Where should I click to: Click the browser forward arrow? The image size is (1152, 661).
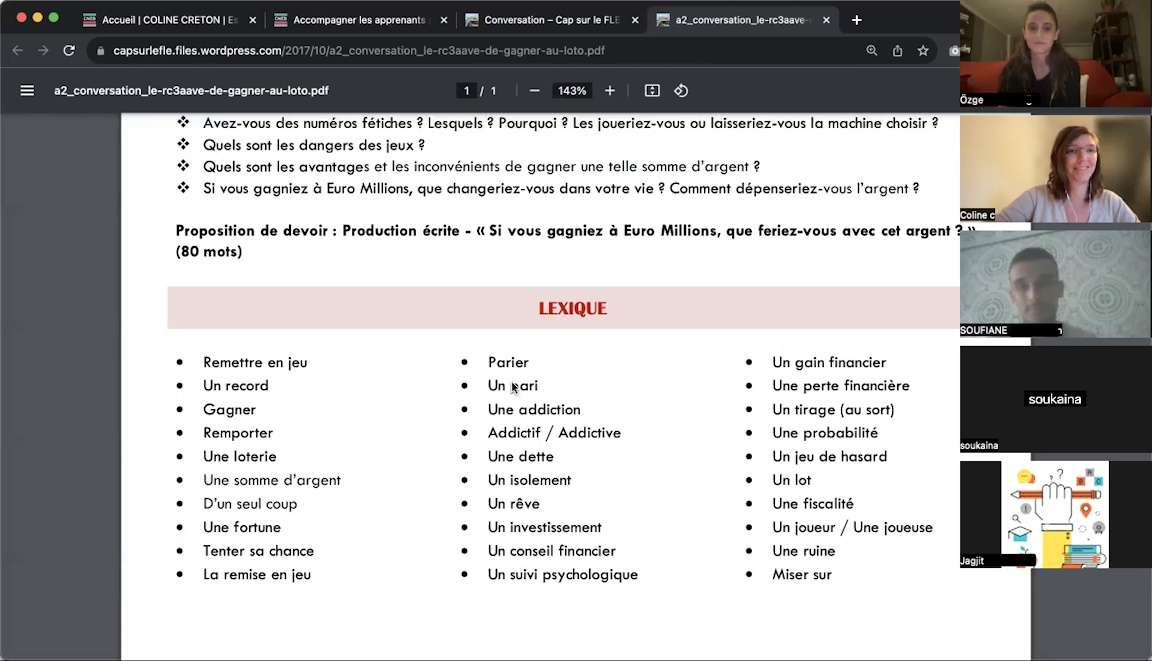click(43, 51)
